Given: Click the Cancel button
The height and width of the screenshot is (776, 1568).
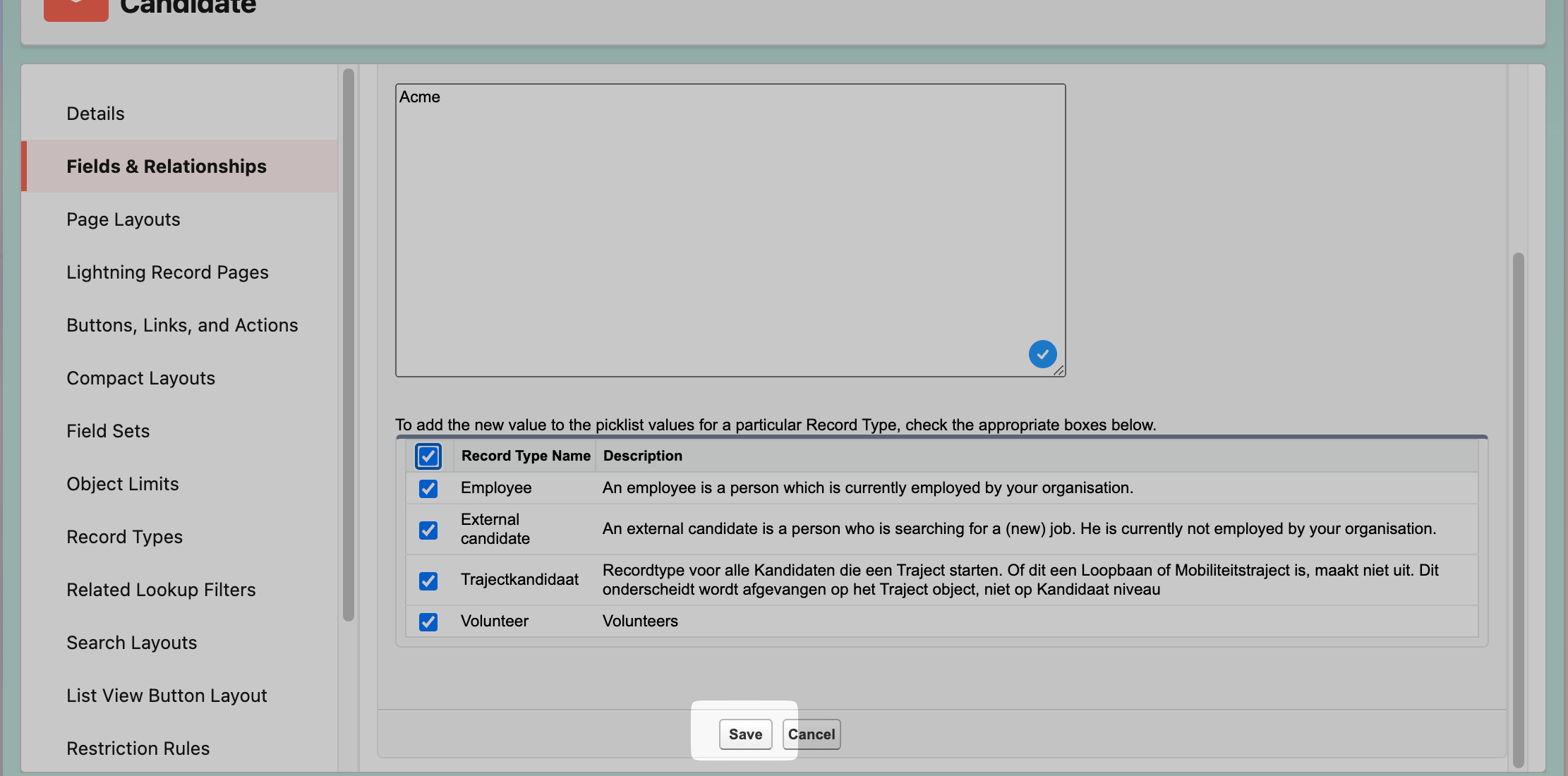Looking at the screenshot, I should tap(812, 734).
